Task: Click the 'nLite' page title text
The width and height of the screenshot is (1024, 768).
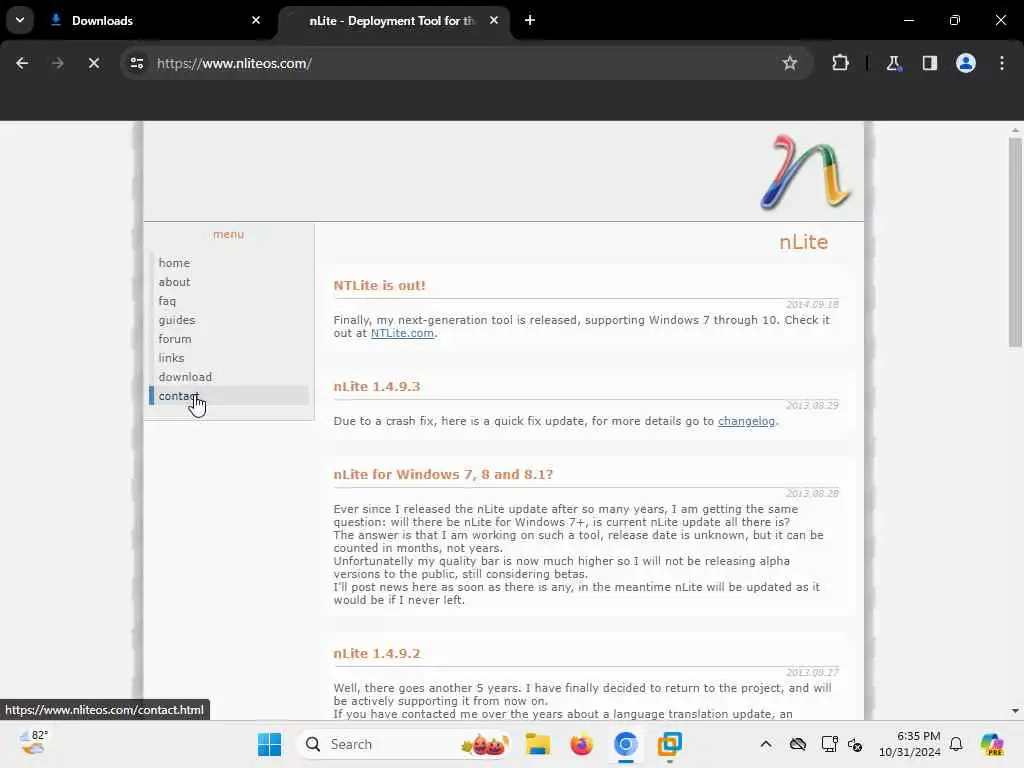Action: [x=803, y=242]
